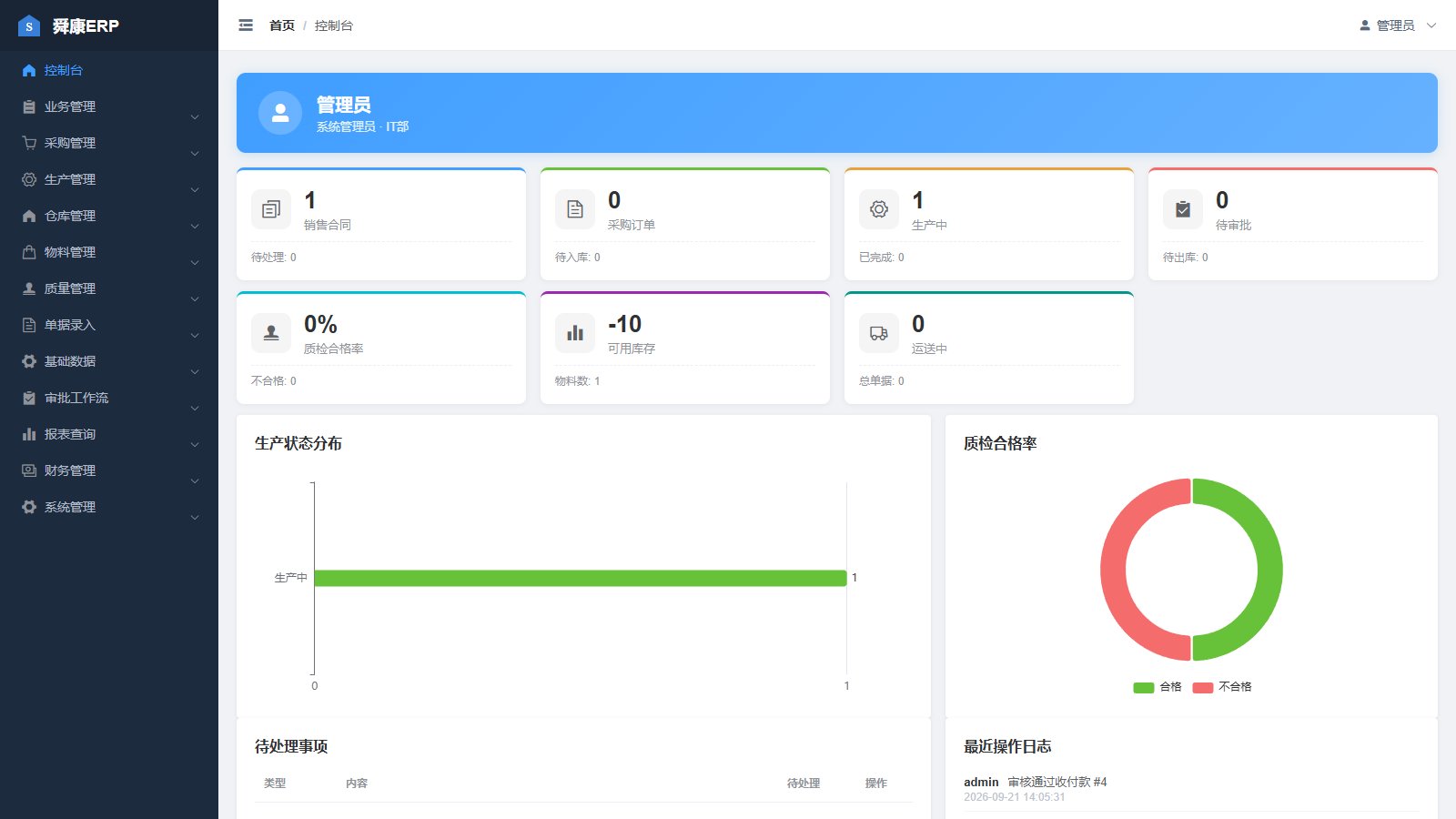Click the green 合格 donut segment

click(1269, 570)
